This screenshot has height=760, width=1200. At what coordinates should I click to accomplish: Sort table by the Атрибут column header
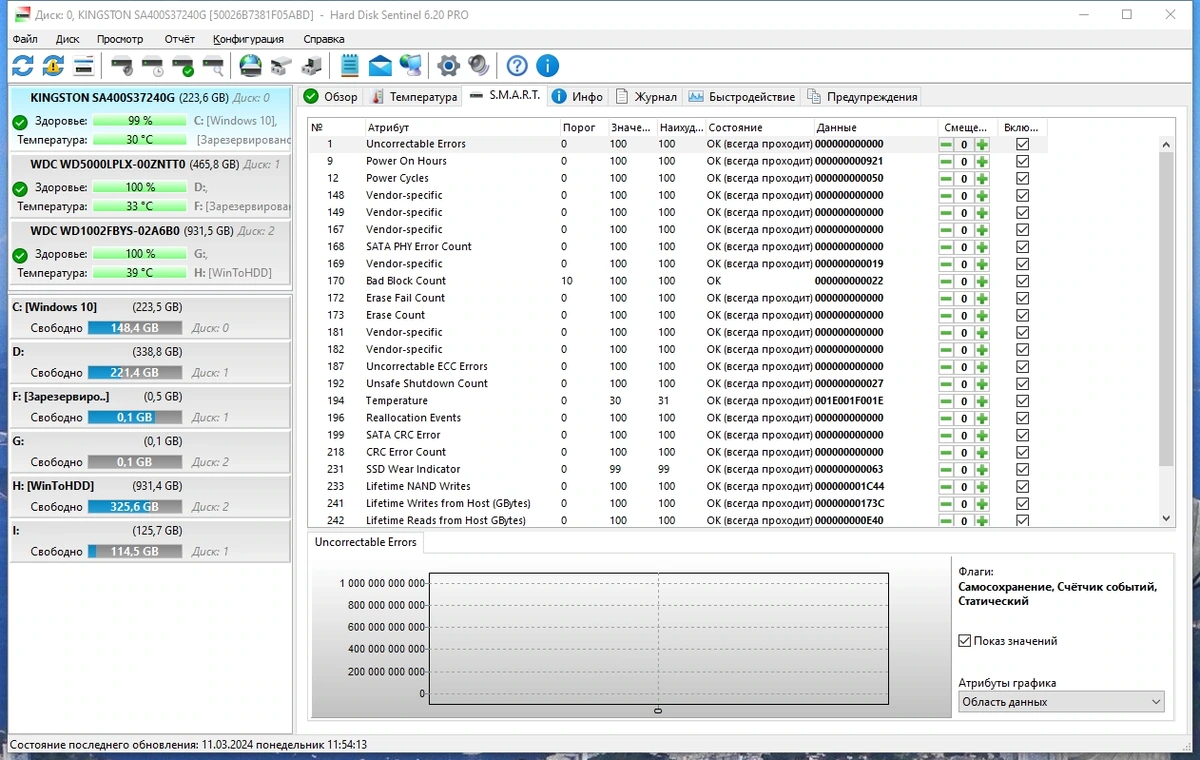460,127
